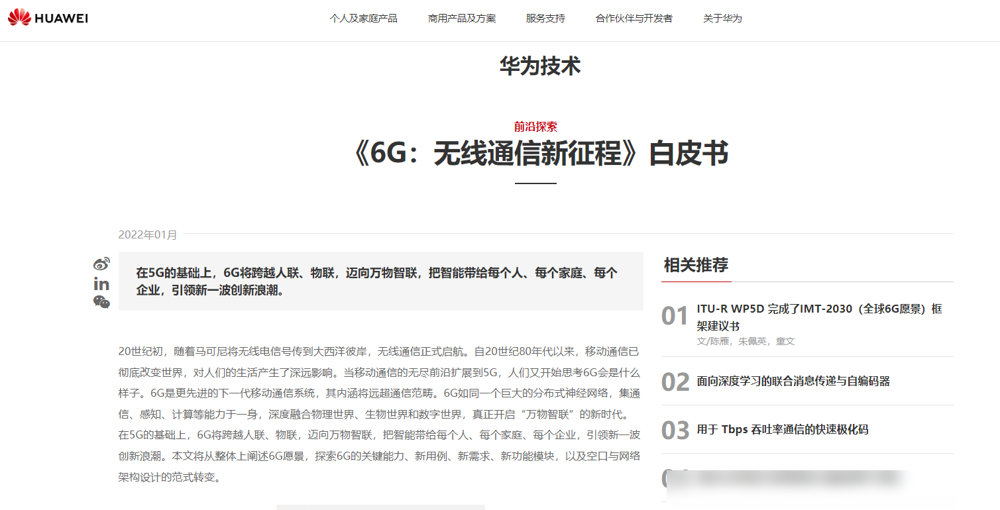Open 合作伙伴与开发者 menu
Viewport: 1000px width, 510px height.
pyautogui.click(x=634, y=18)
